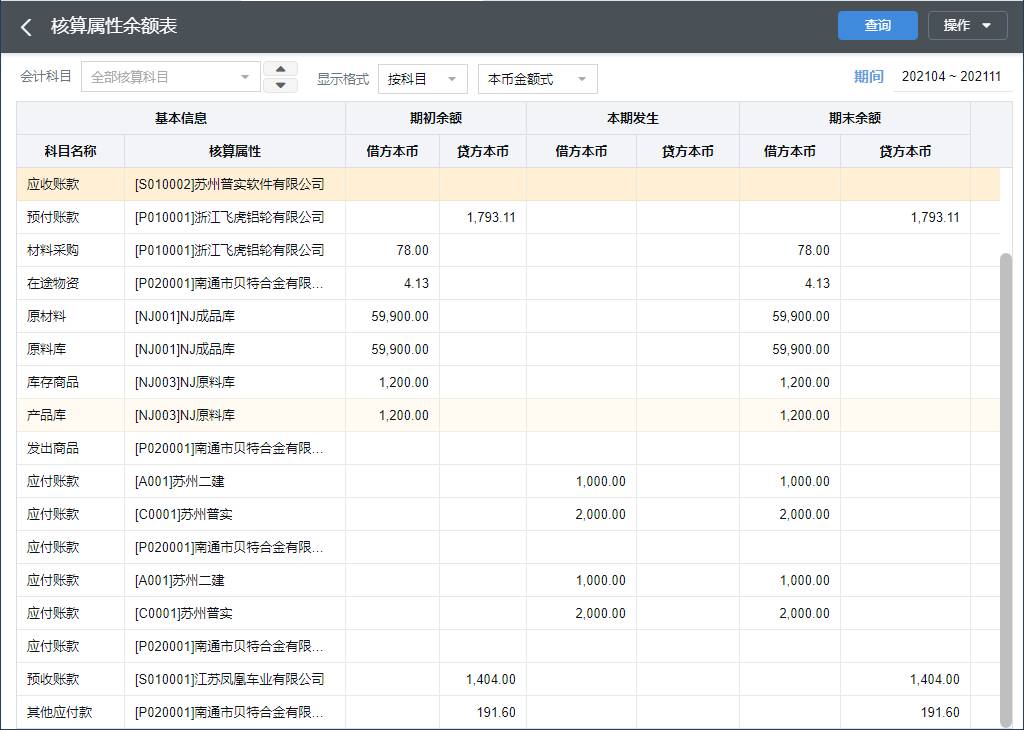This screenshot has height=730, width=1024.
Task: Select the 库存商品 row cell
Action: (x=71, y=382)
